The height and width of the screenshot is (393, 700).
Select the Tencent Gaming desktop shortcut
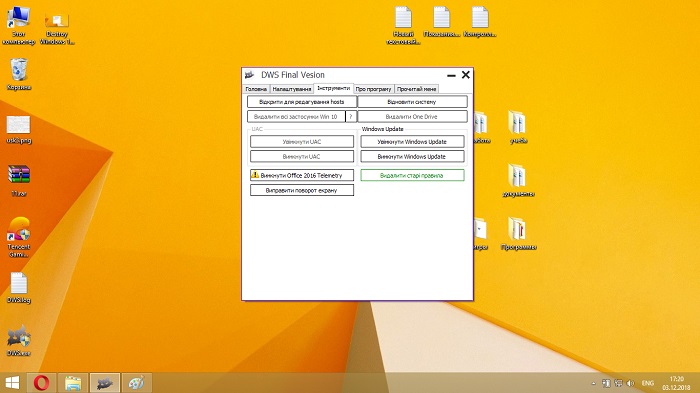coord(19,237)
